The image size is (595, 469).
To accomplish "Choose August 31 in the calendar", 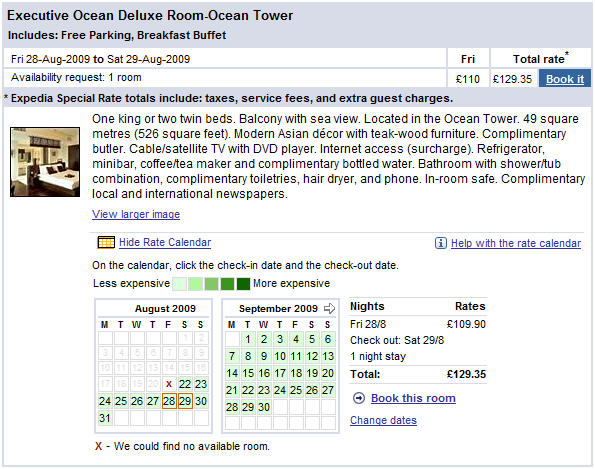I will [105, 418].
